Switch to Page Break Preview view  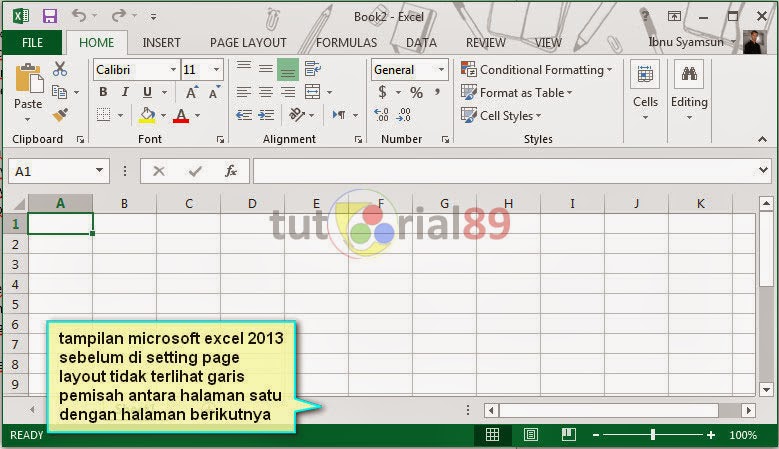(569, 435)
